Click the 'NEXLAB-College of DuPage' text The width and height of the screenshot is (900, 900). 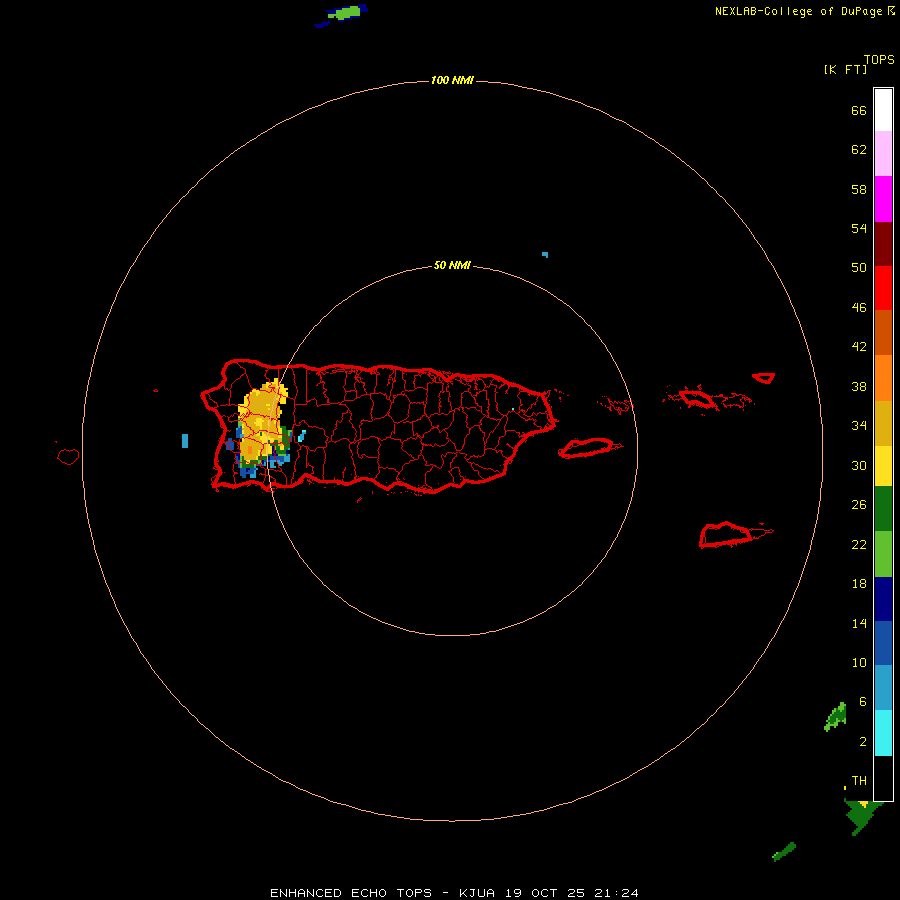[x=798, y=11]
